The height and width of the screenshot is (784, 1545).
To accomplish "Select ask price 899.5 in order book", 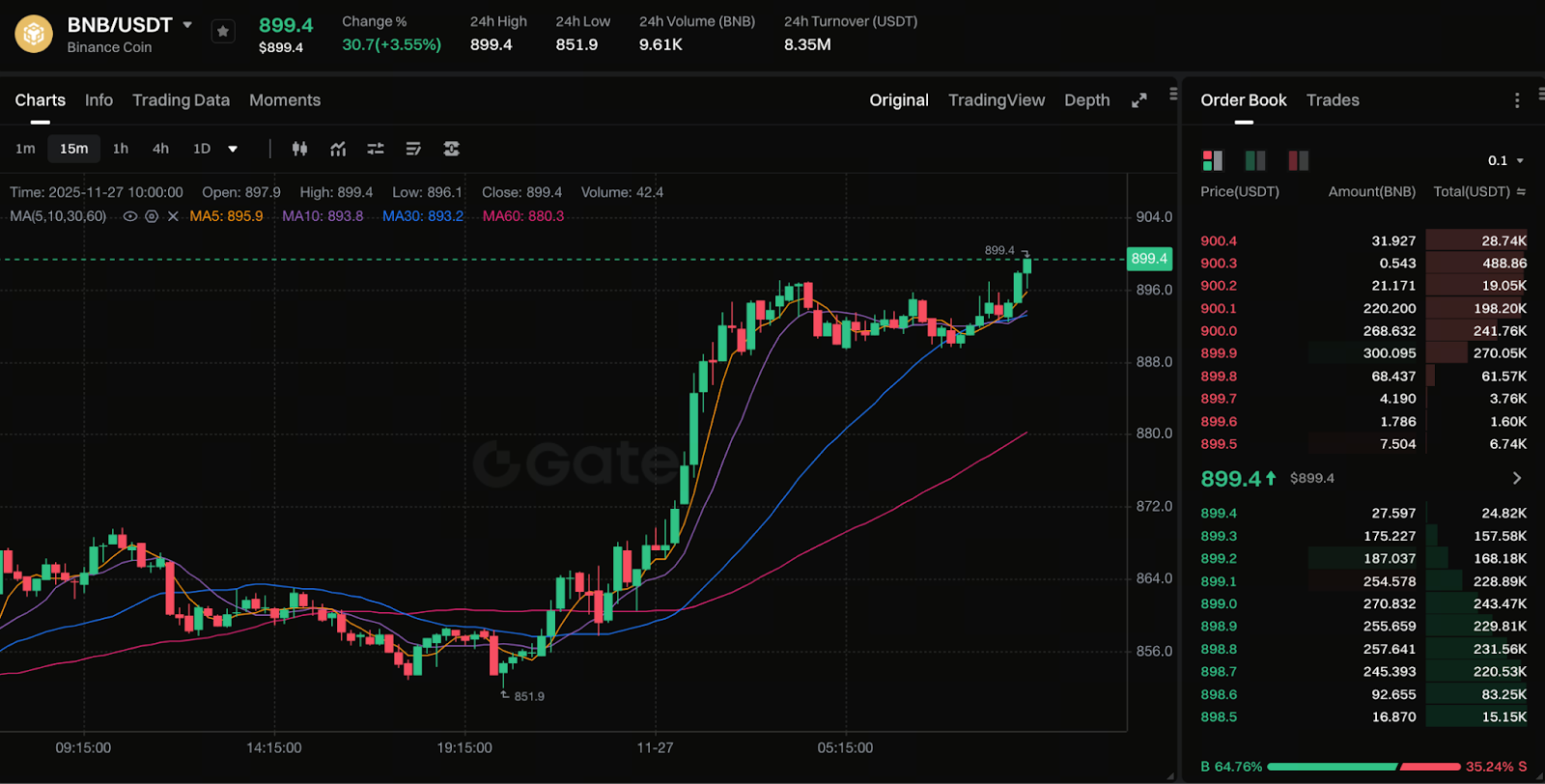I will (x=1219, y=444).
